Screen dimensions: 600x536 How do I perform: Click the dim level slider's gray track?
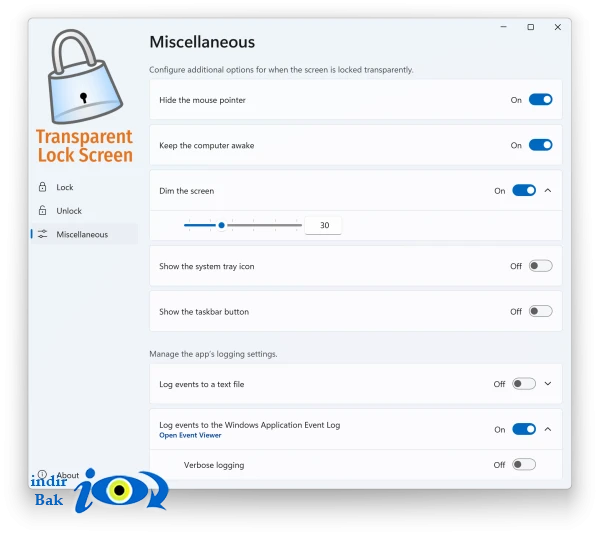pyautogui.click(x=264, y=225)
